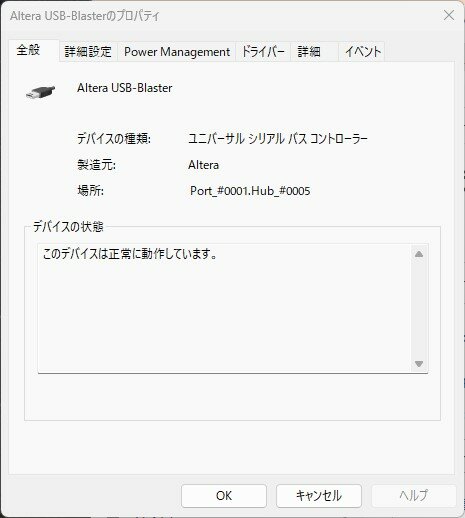Click the USB connector device icon

pos(40,92)
